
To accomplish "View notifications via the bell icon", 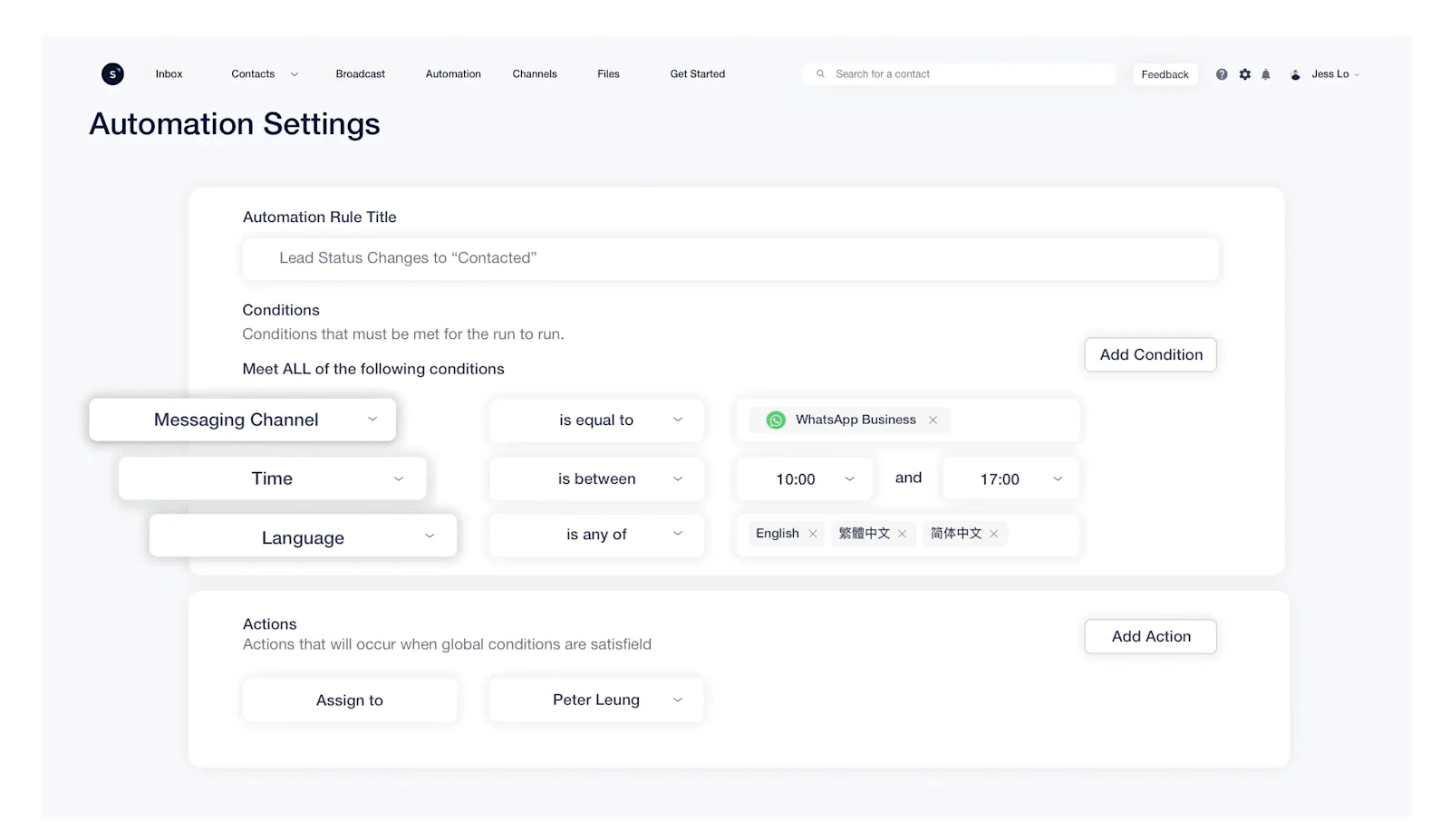I will point(1266,73).
